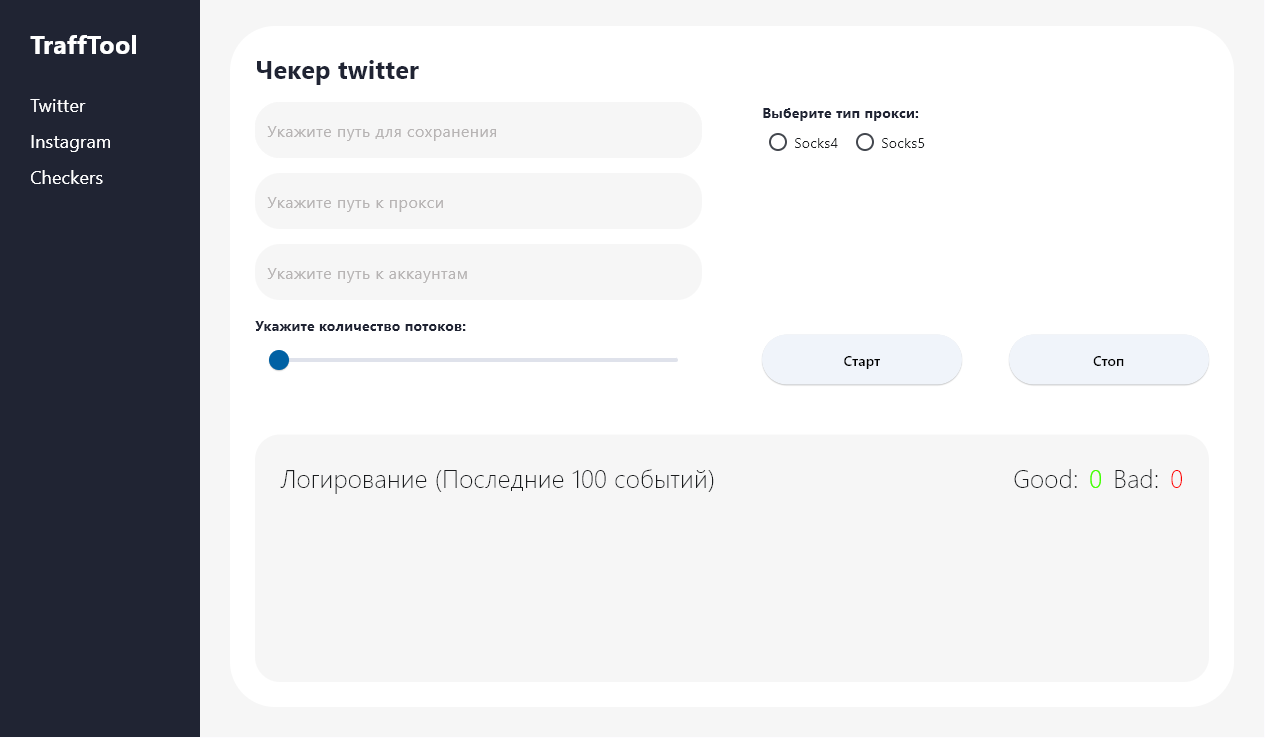Image resolution: width=1265 pixels, height=738 pixels.
Task: Switch to the Checkers section
Action: point(67,178)
